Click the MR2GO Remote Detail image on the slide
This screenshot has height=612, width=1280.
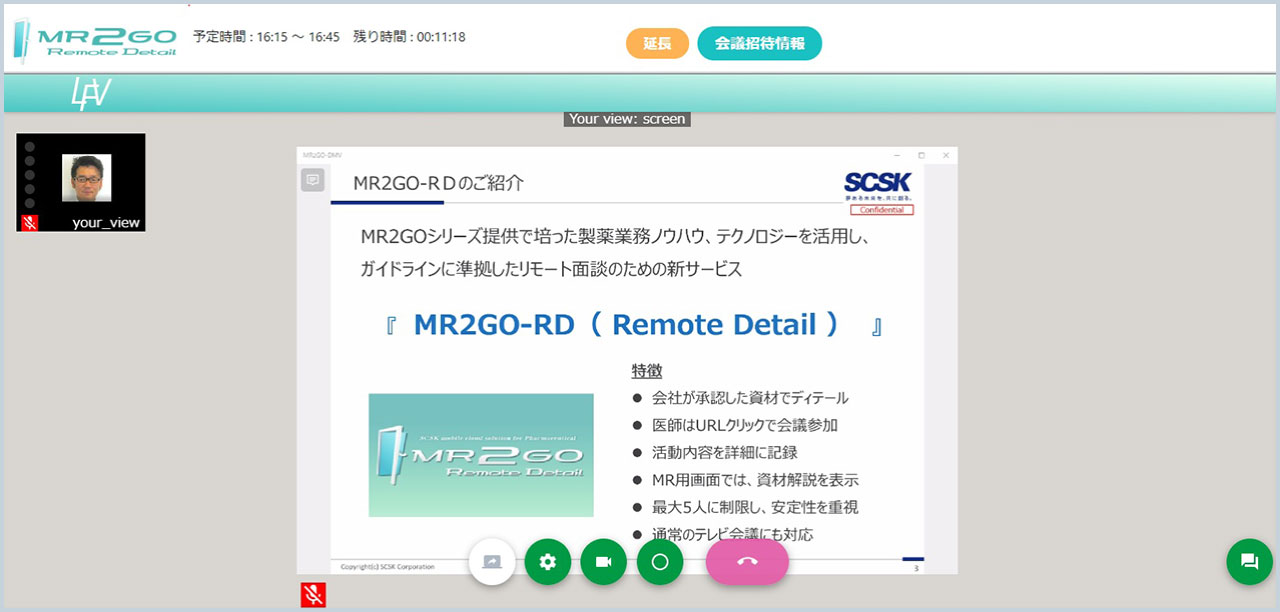tap(481, 455)
